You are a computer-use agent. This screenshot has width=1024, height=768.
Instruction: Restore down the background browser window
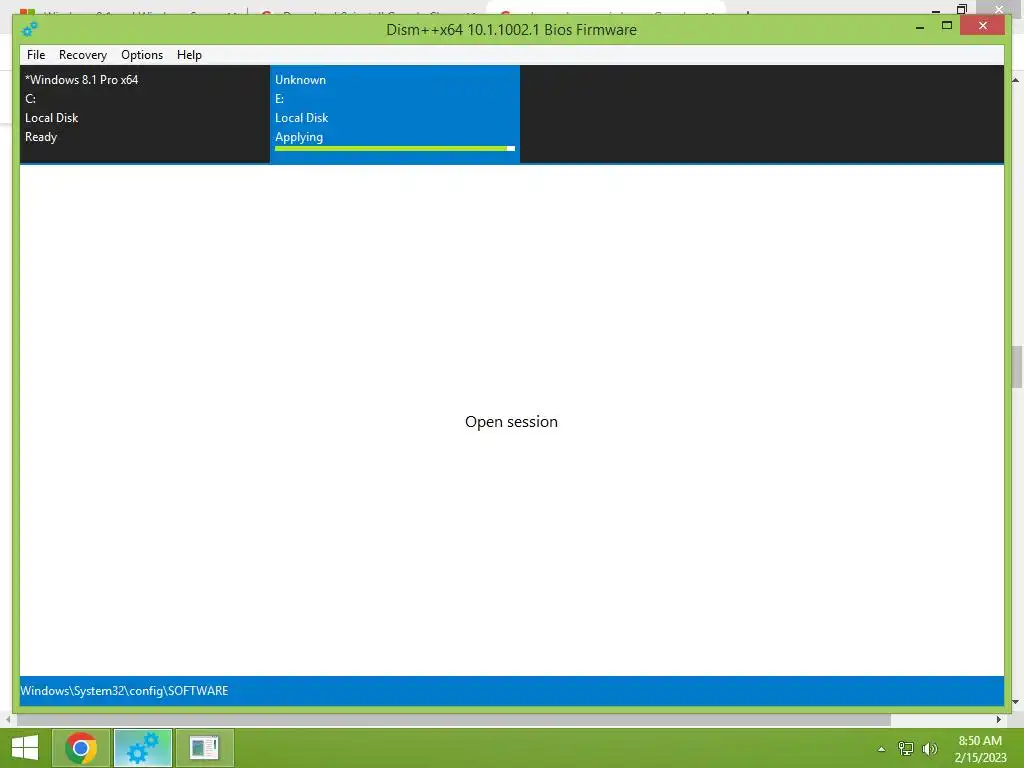[x=962, y=8]
